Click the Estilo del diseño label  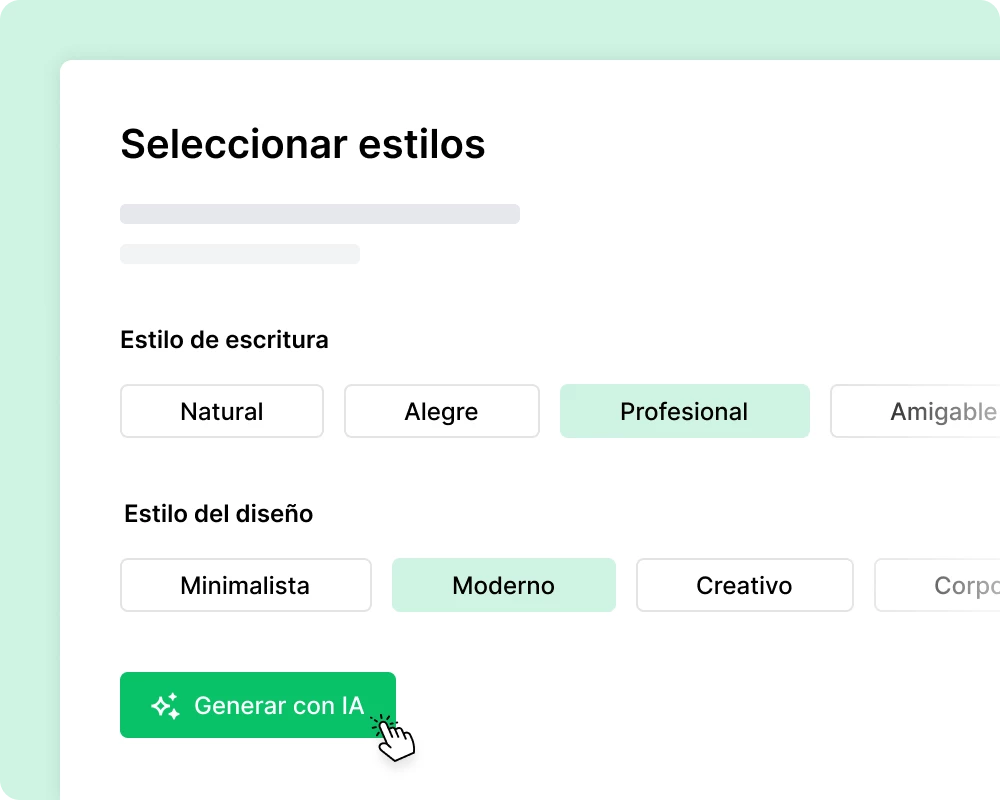click(218, 514)
